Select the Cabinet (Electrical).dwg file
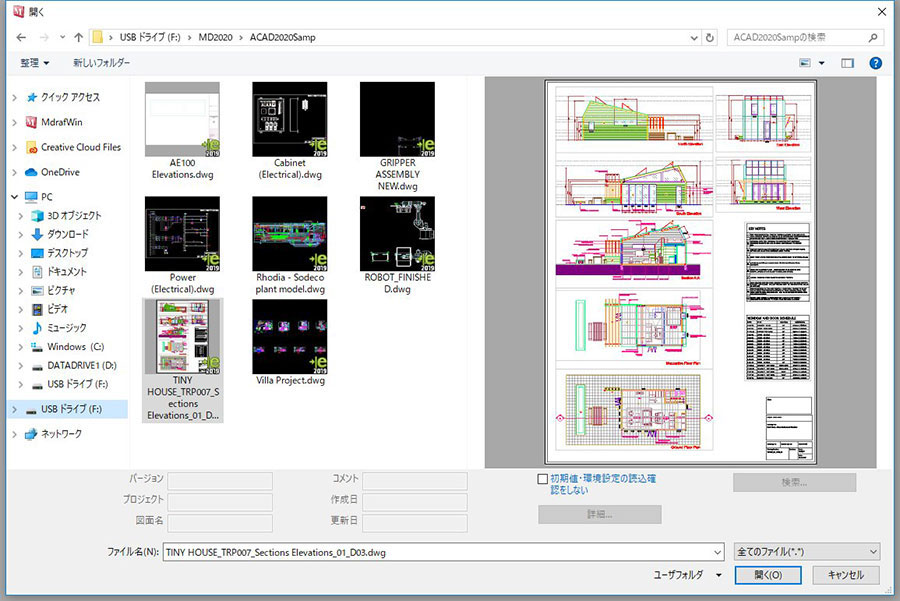Viewport: 900px width, 601px height. point(290,120)
